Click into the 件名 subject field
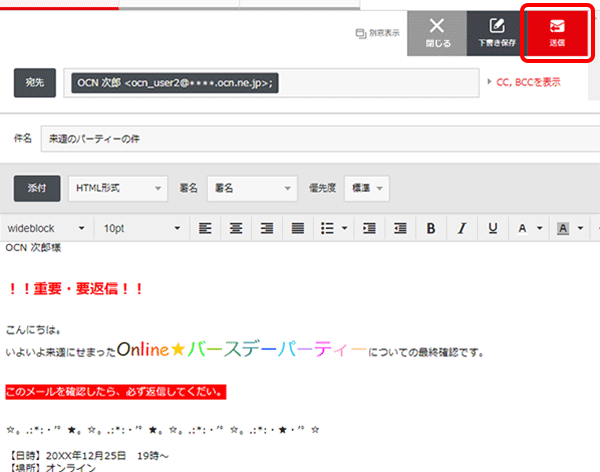This screenshot has width=600, height=472. click(x=321, y=139)
